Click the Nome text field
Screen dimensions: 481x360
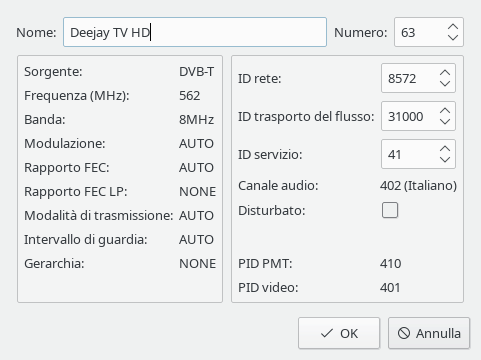click(x=195, y=32)
